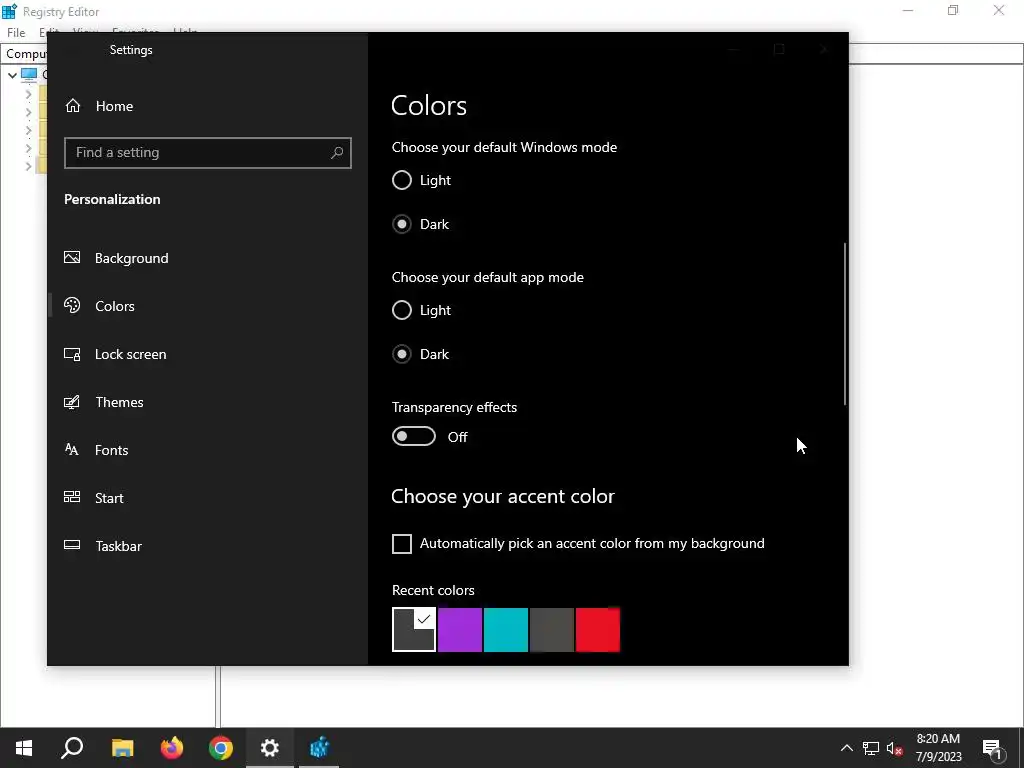1024x768 pixels.
Task: Open the File menu in Registry Editor
Action: click(x=16, y=33)
